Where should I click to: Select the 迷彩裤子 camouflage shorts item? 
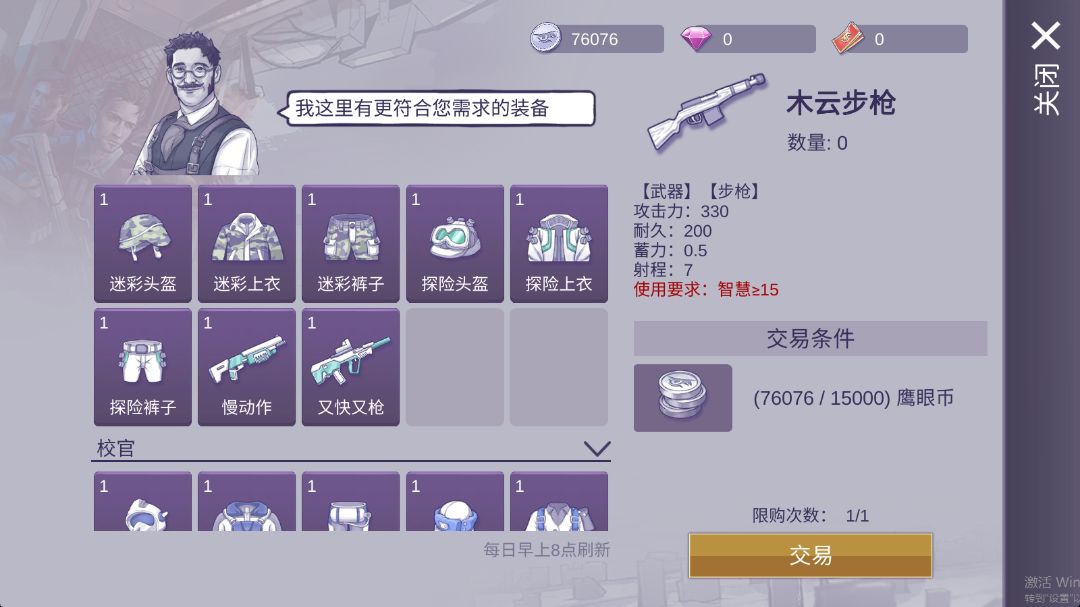click(x=351, y=244)
